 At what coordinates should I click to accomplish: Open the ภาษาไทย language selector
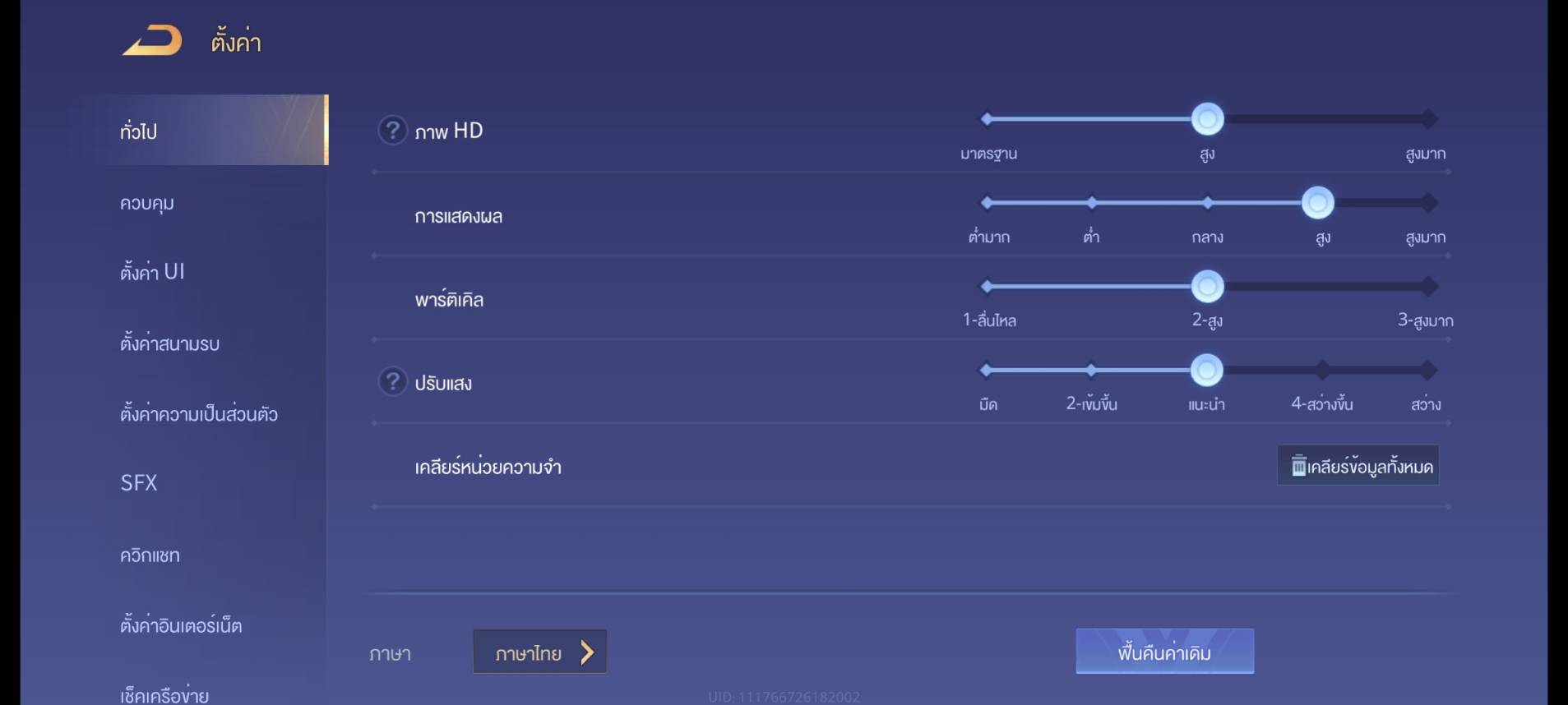[x=539, y=652]
